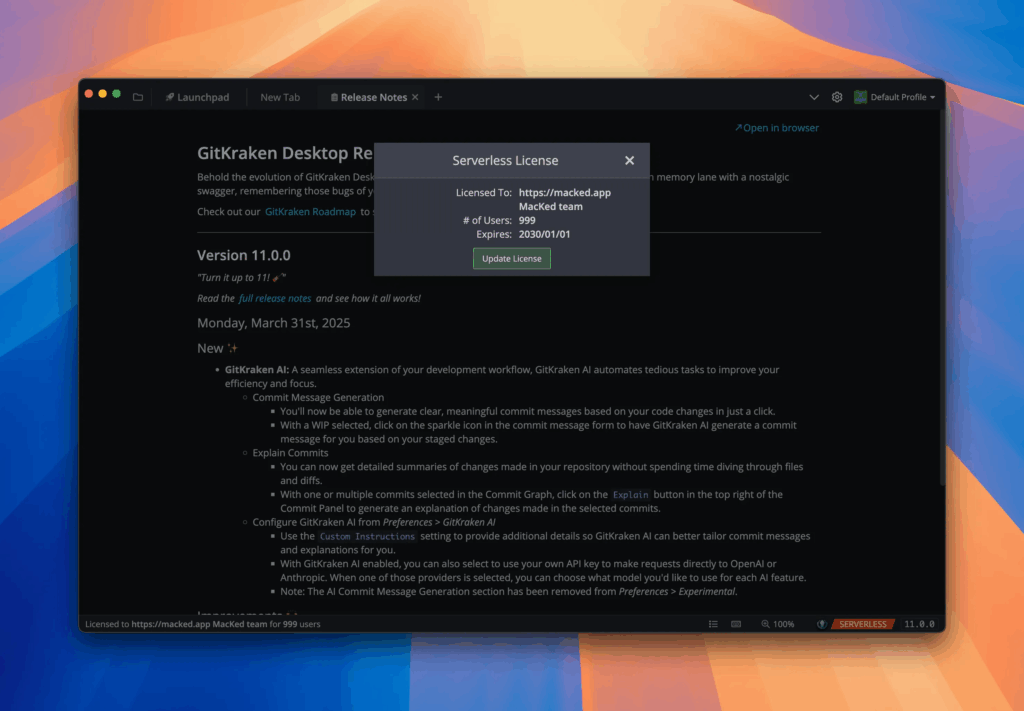Open release notes in browser link
This screenshot has height=711, width=1024.
coord(776,128)
